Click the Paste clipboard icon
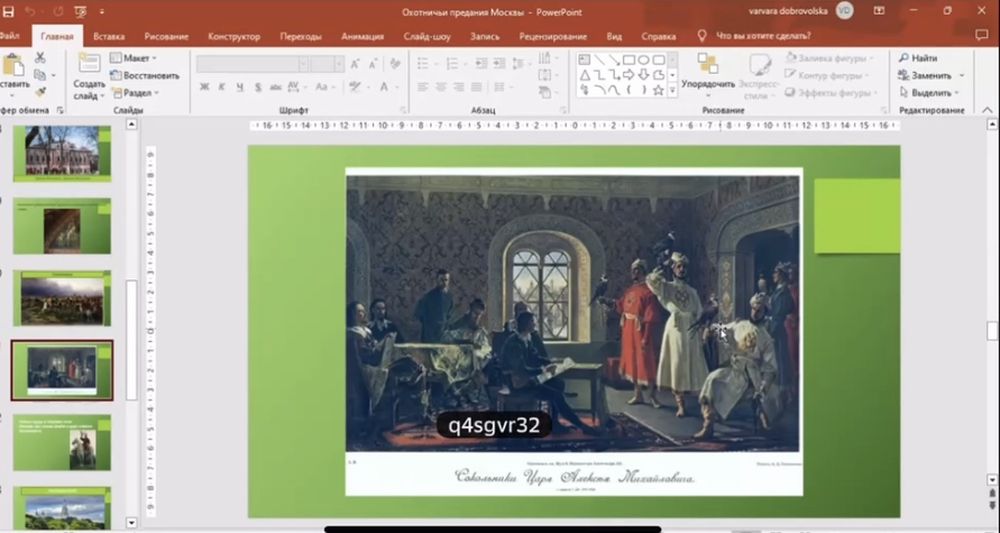 (13, 64)
